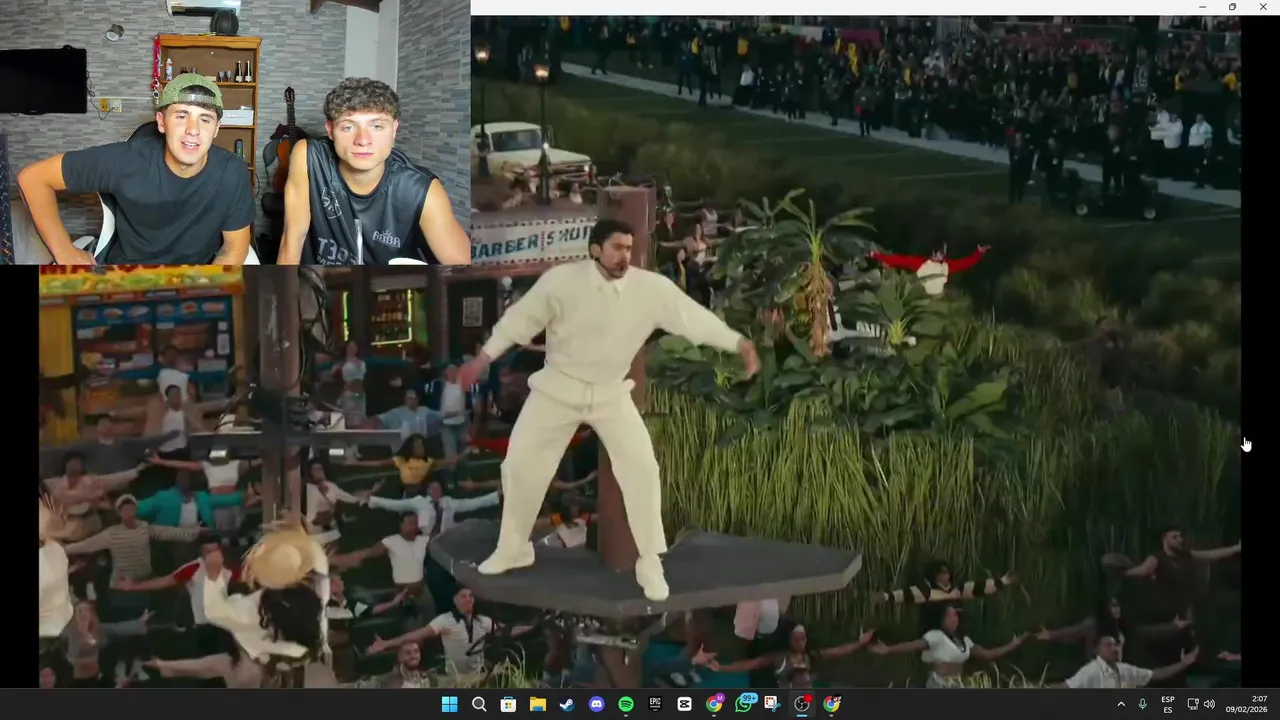Open the network display tray icon
1280x720 pixels.
pyautogui.click(x=1192, y=704)
